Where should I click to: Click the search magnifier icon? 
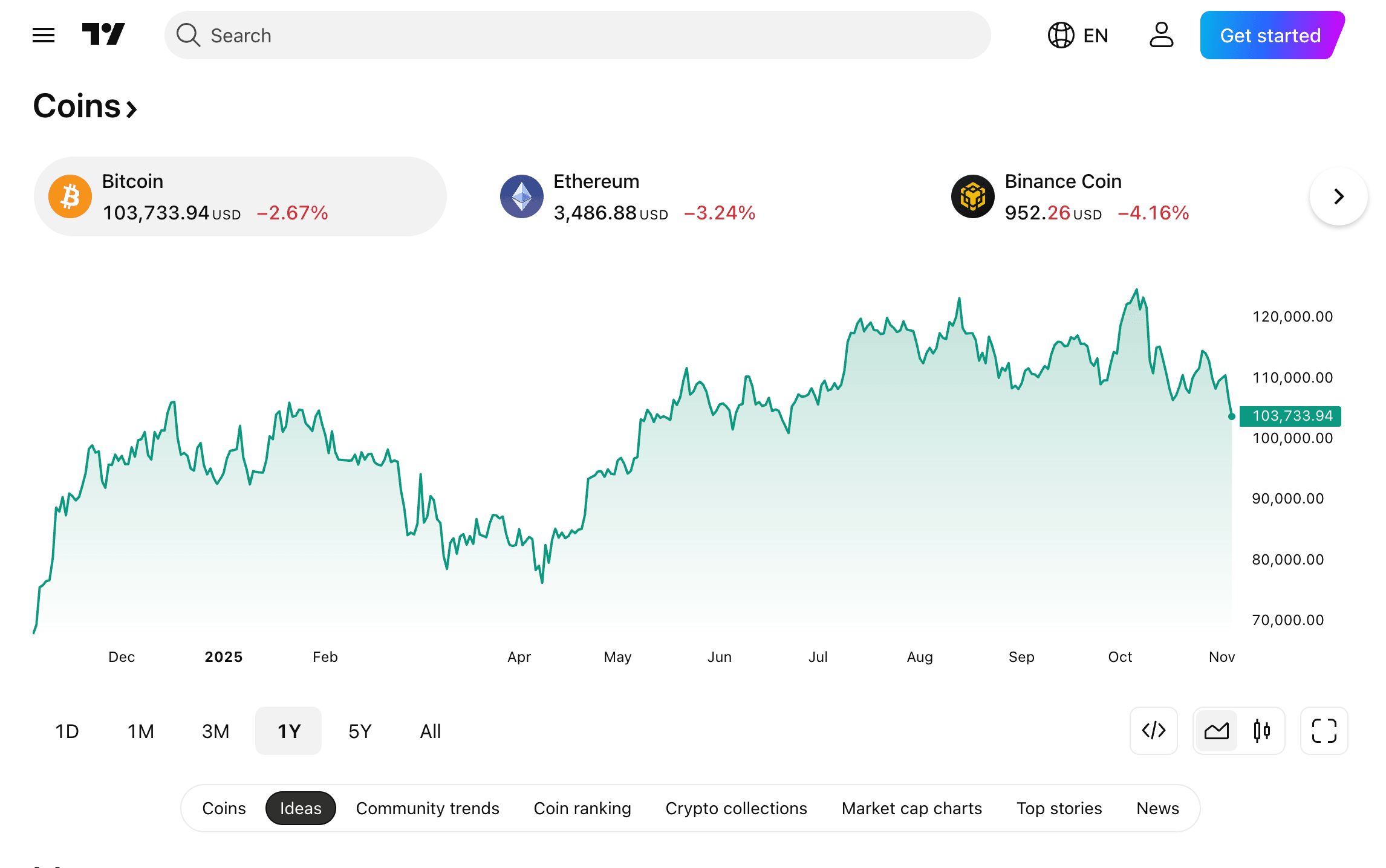189,35
